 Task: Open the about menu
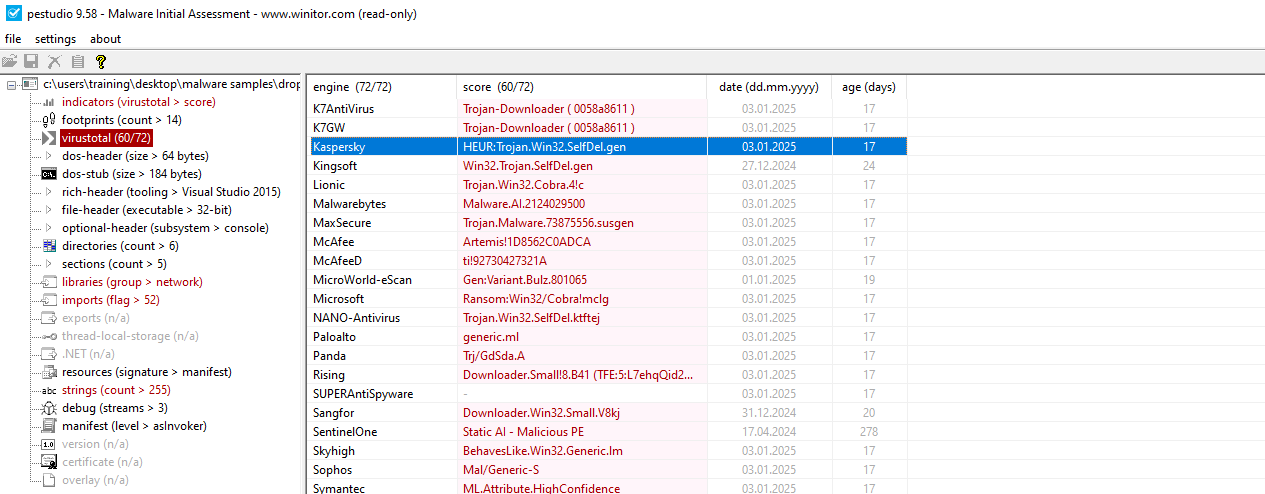click(x=105, y=39)
